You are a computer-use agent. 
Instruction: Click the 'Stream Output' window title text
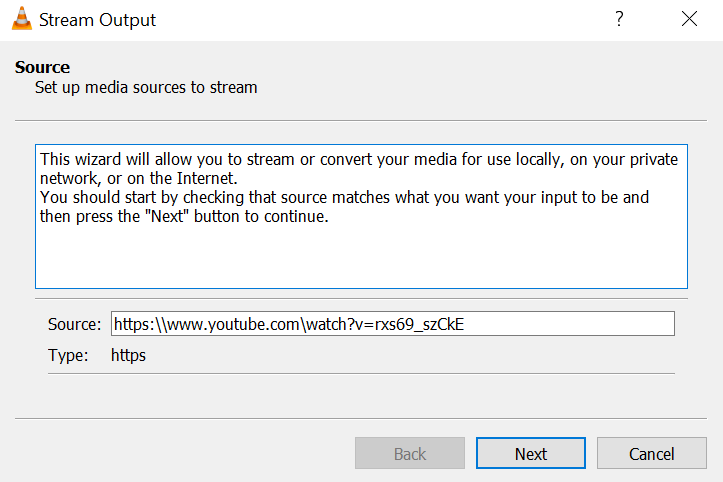pos(98,19)
